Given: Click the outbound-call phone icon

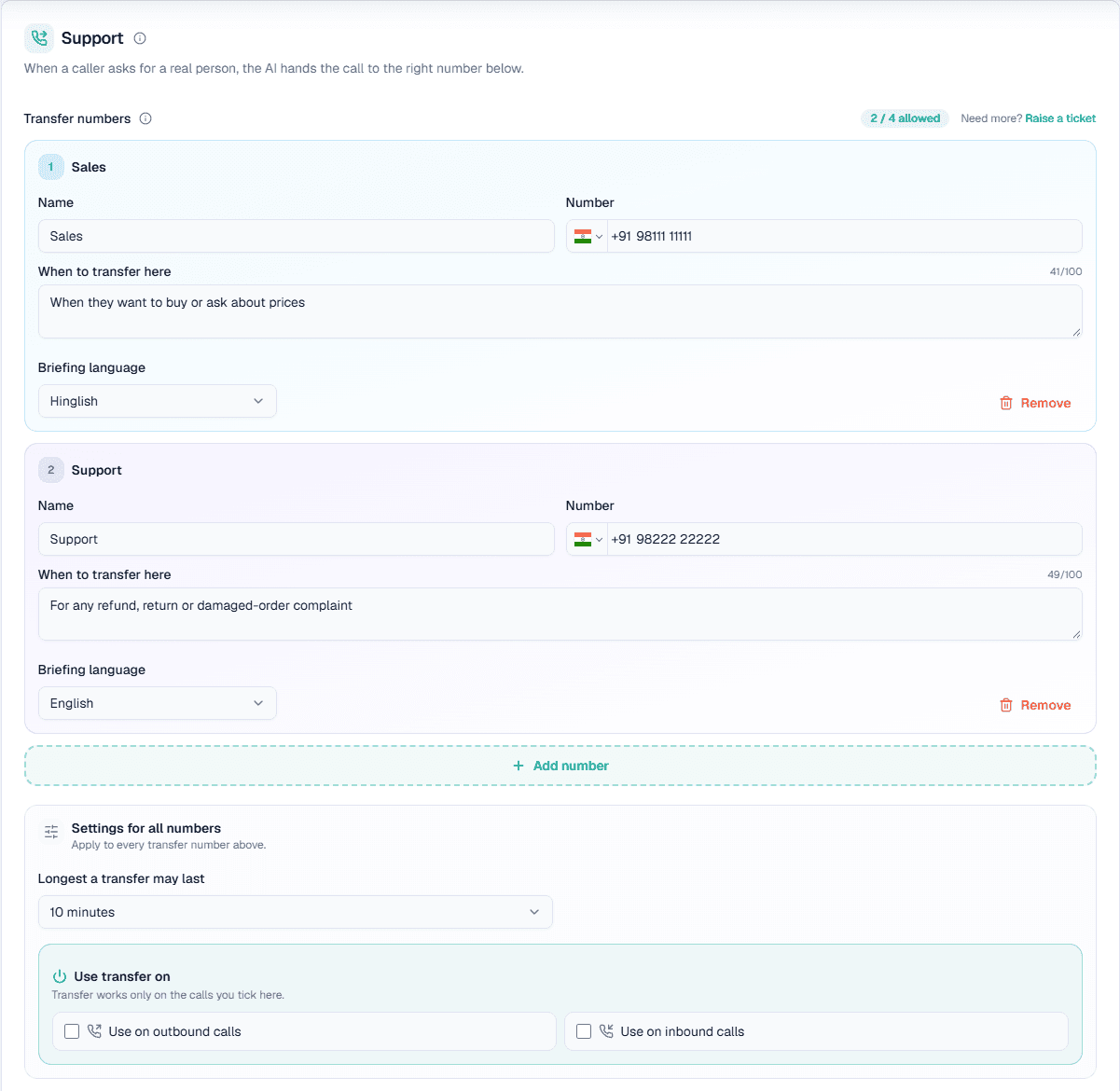Looking at the screenshot, I should coord(94,1031).
